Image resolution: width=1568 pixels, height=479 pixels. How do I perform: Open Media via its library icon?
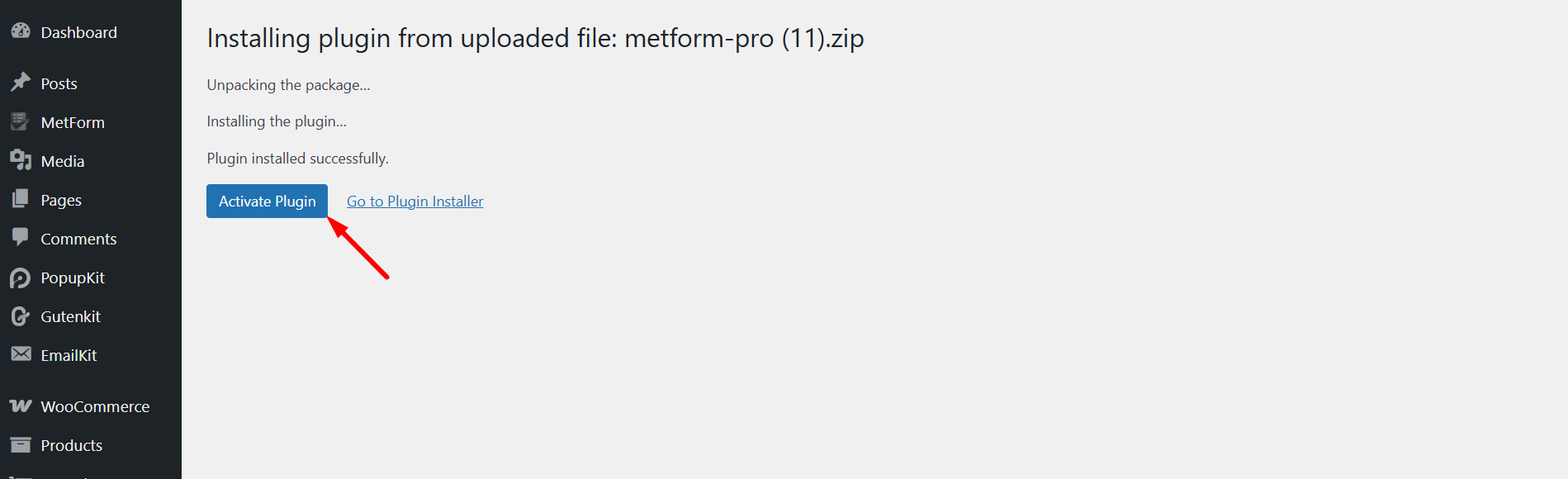[20, 160]
